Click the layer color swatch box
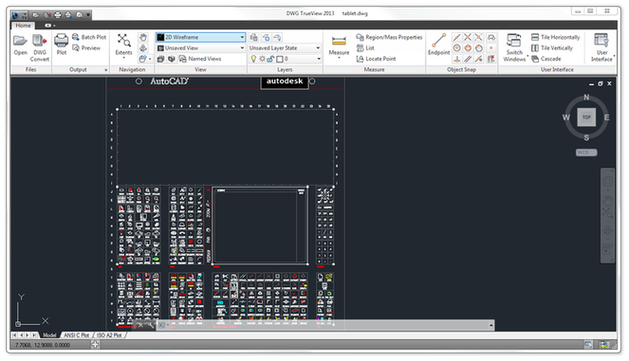The height and width of the screenshot is (361, 629). [280, 59]
